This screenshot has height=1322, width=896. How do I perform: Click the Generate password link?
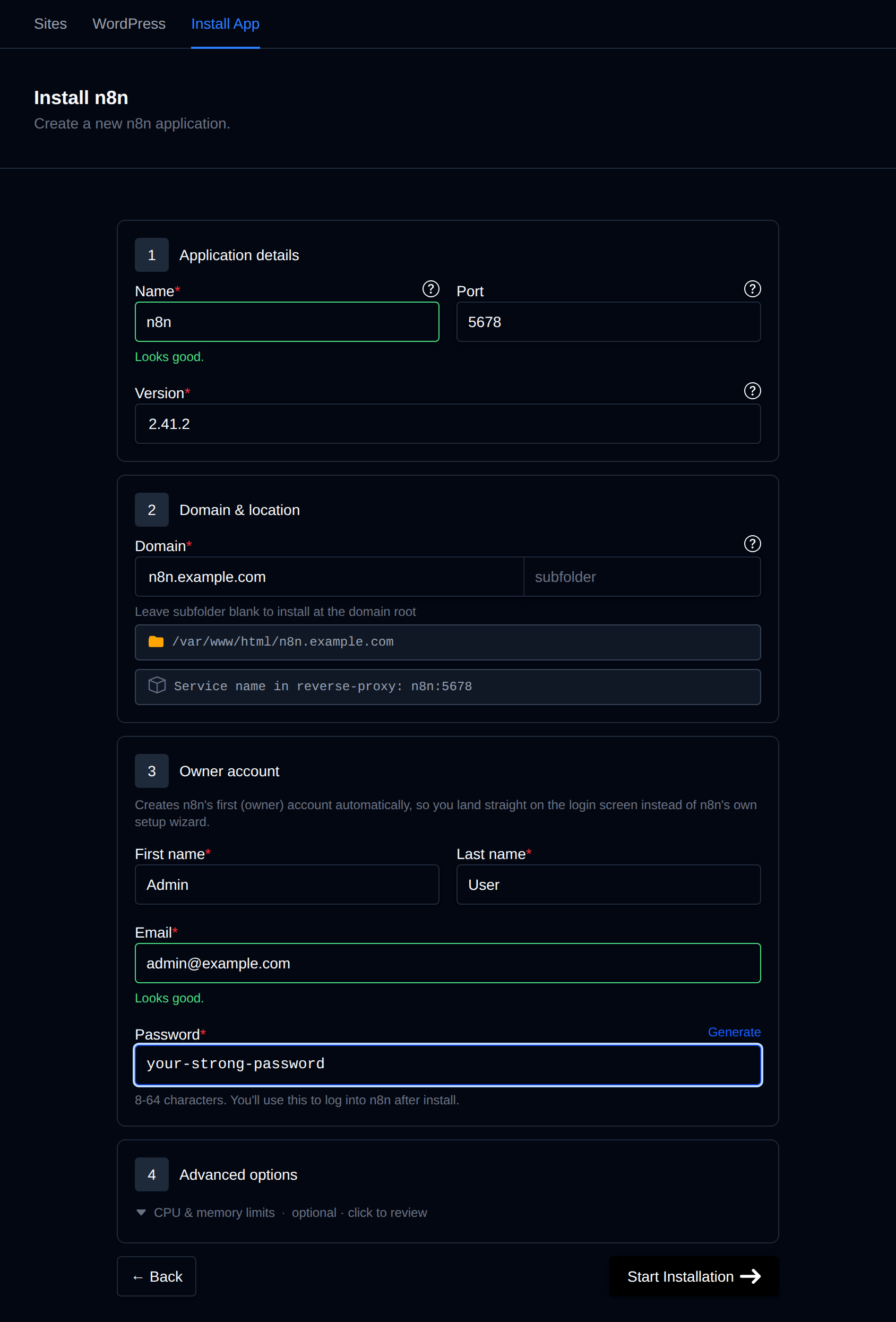click(x=734, y=1032)
